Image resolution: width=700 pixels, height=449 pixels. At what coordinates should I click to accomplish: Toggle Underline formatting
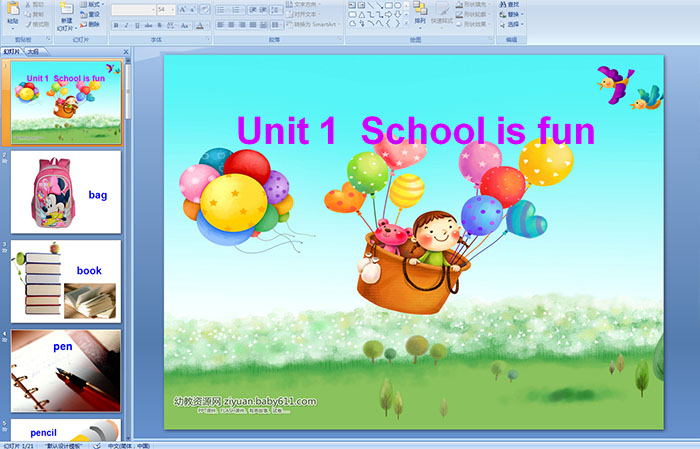pos(137,25)
